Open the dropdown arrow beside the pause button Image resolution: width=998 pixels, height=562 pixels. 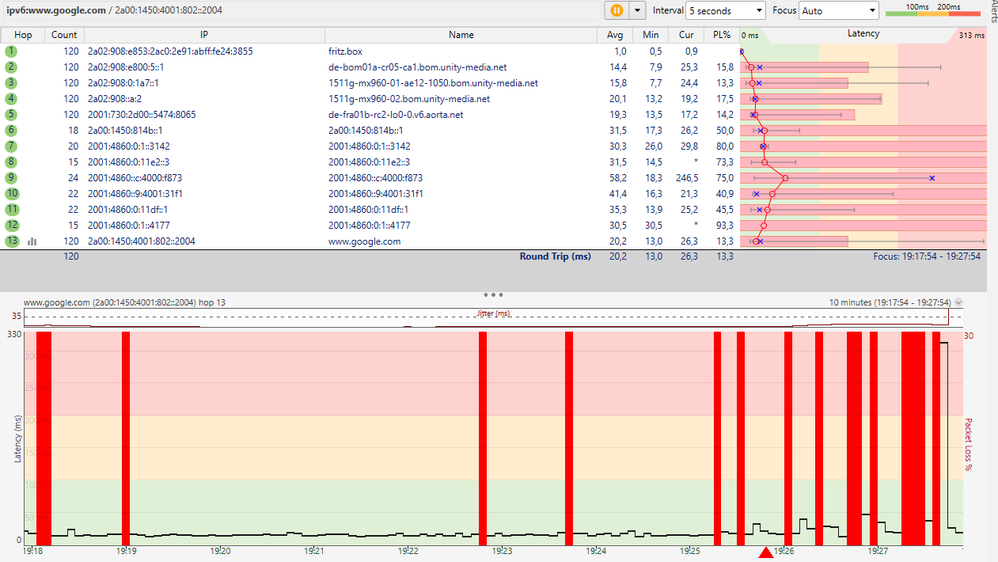click(x=637, y=10)
